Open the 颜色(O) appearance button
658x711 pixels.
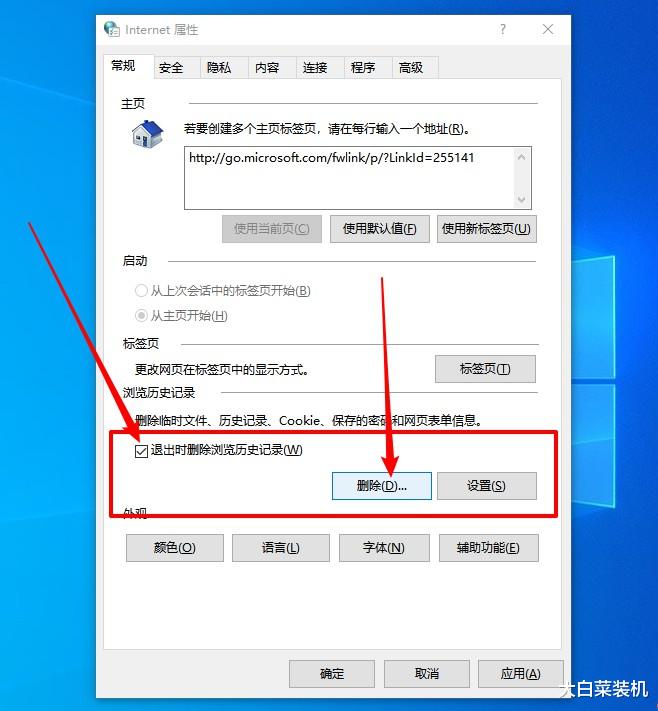[x=175, y=548]
